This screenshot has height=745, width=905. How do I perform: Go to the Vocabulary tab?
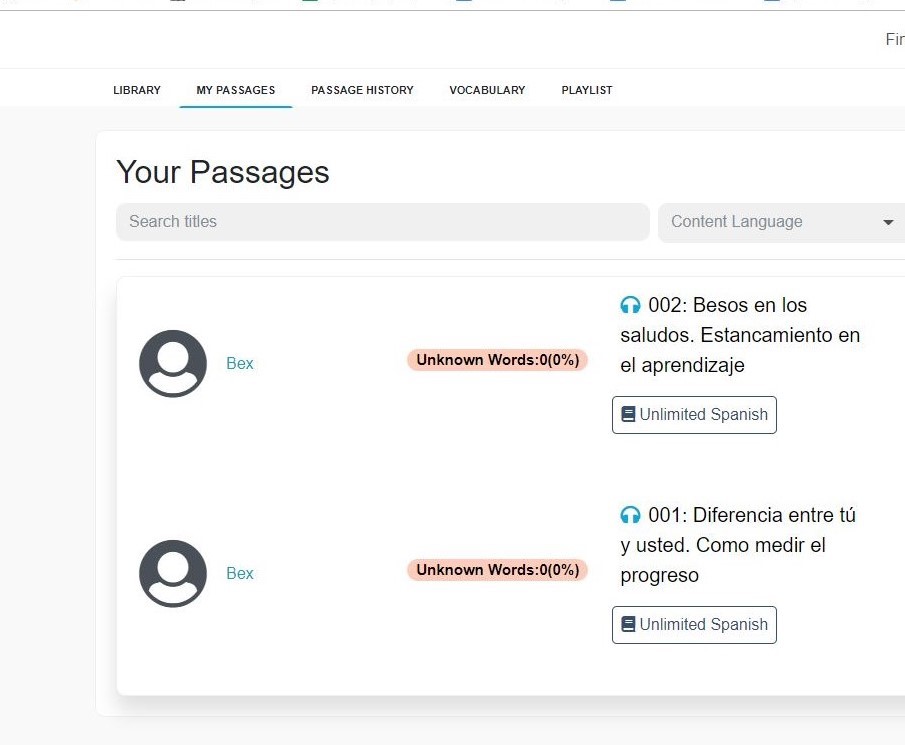coord(487,90)
